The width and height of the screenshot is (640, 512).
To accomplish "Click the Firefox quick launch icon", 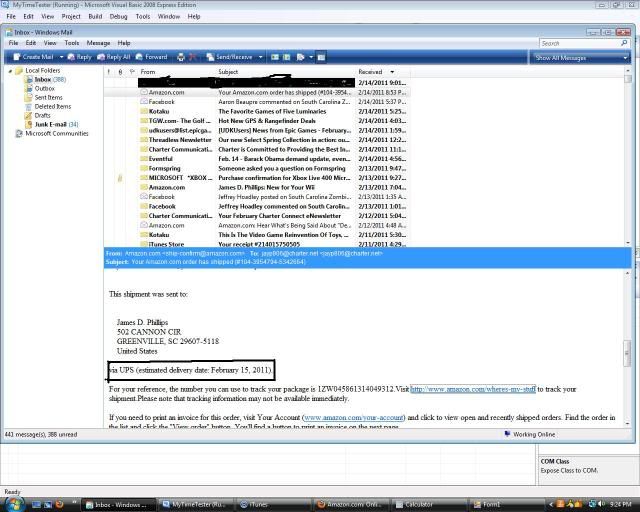I will 60,505.
